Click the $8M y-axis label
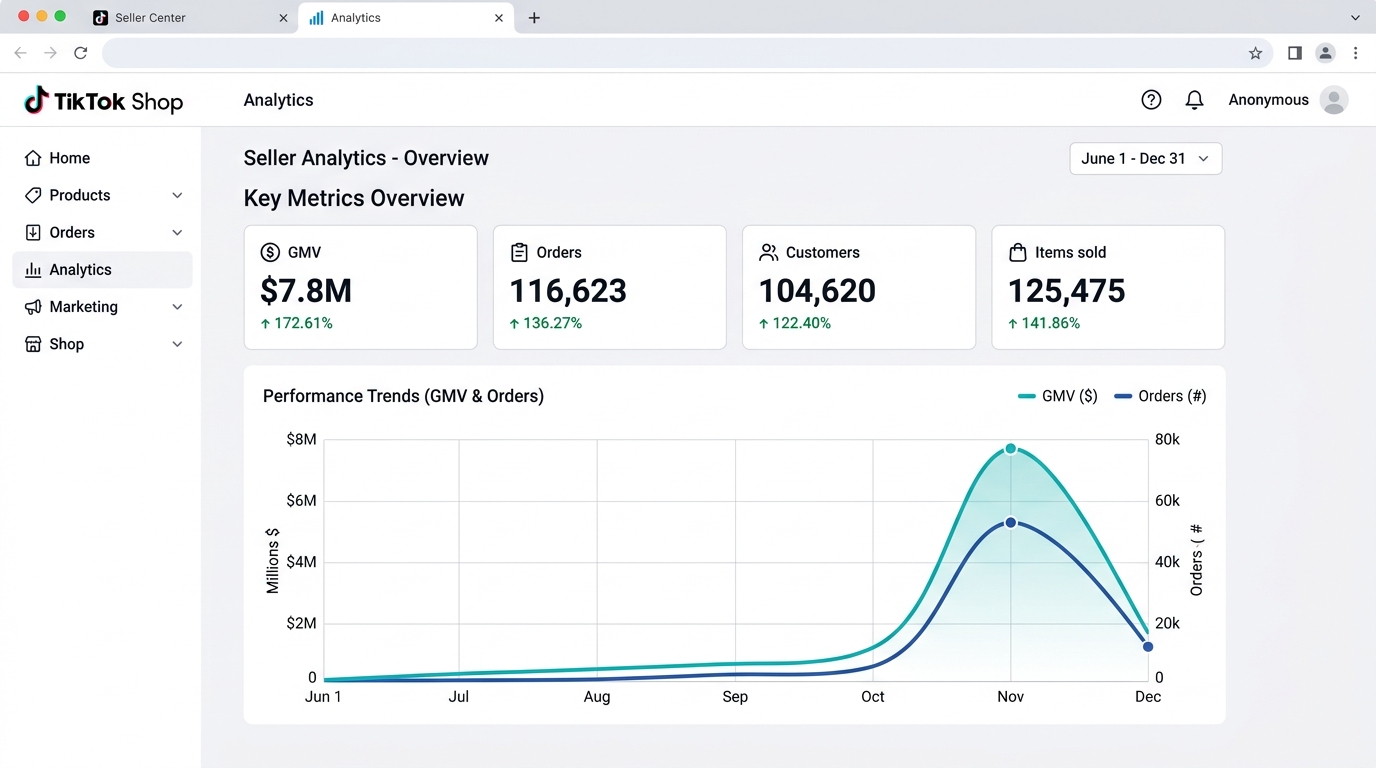This screenshot has height=768, width=1376. tap(301, 440)
